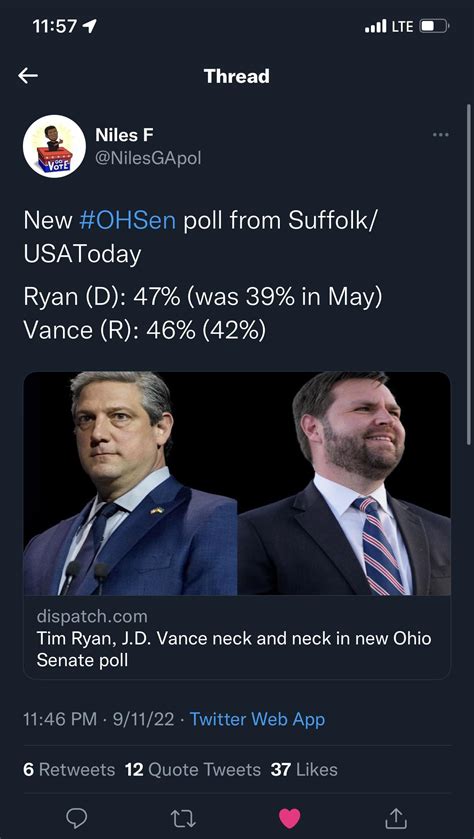The height and width of the screenshot is (839, 474).
Task: Open the dispatch.com article headline
Action: pyautogui.click(x=234, y=649)
